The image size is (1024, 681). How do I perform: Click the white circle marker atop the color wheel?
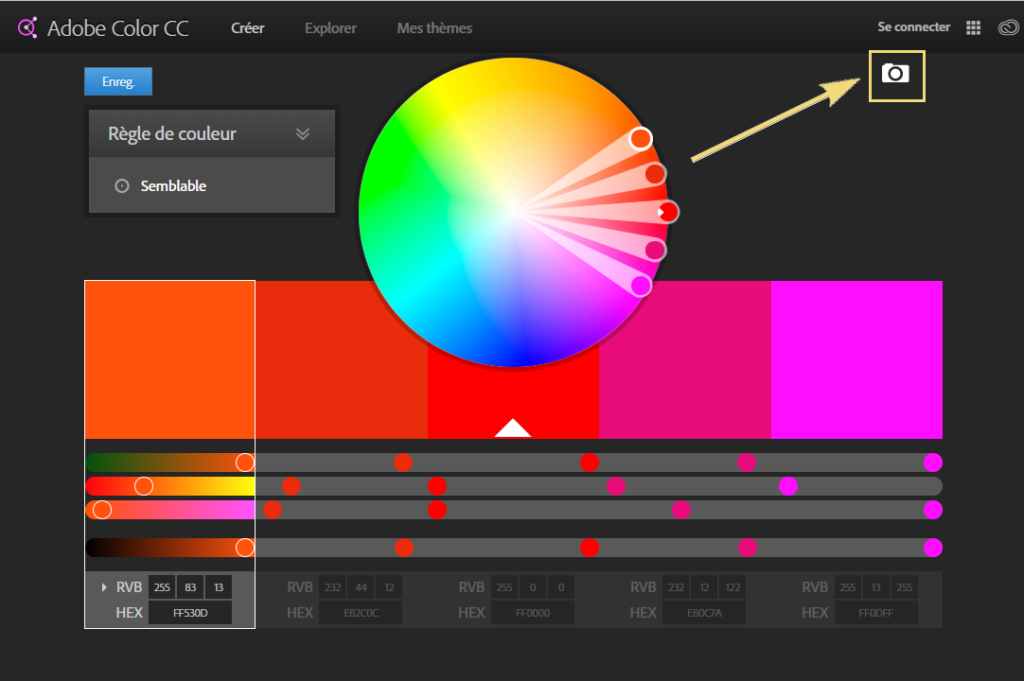641,139
